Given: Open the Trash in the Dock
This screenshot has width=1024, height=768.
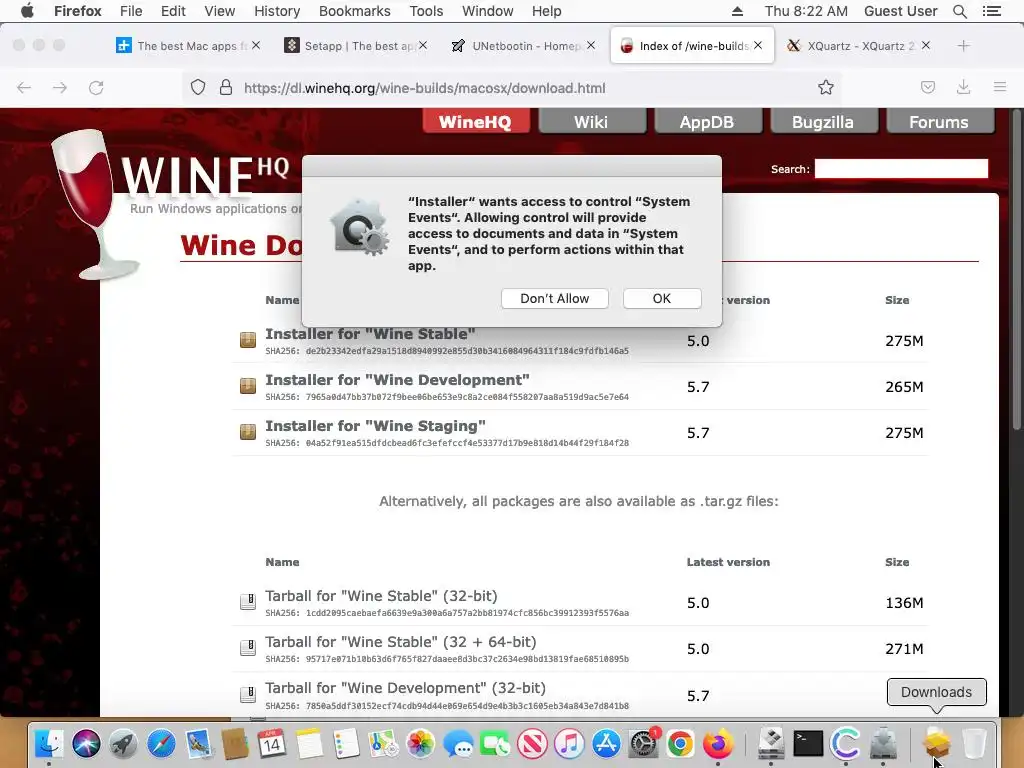Looking at the screenshot, I should click(x=974, y=744).
